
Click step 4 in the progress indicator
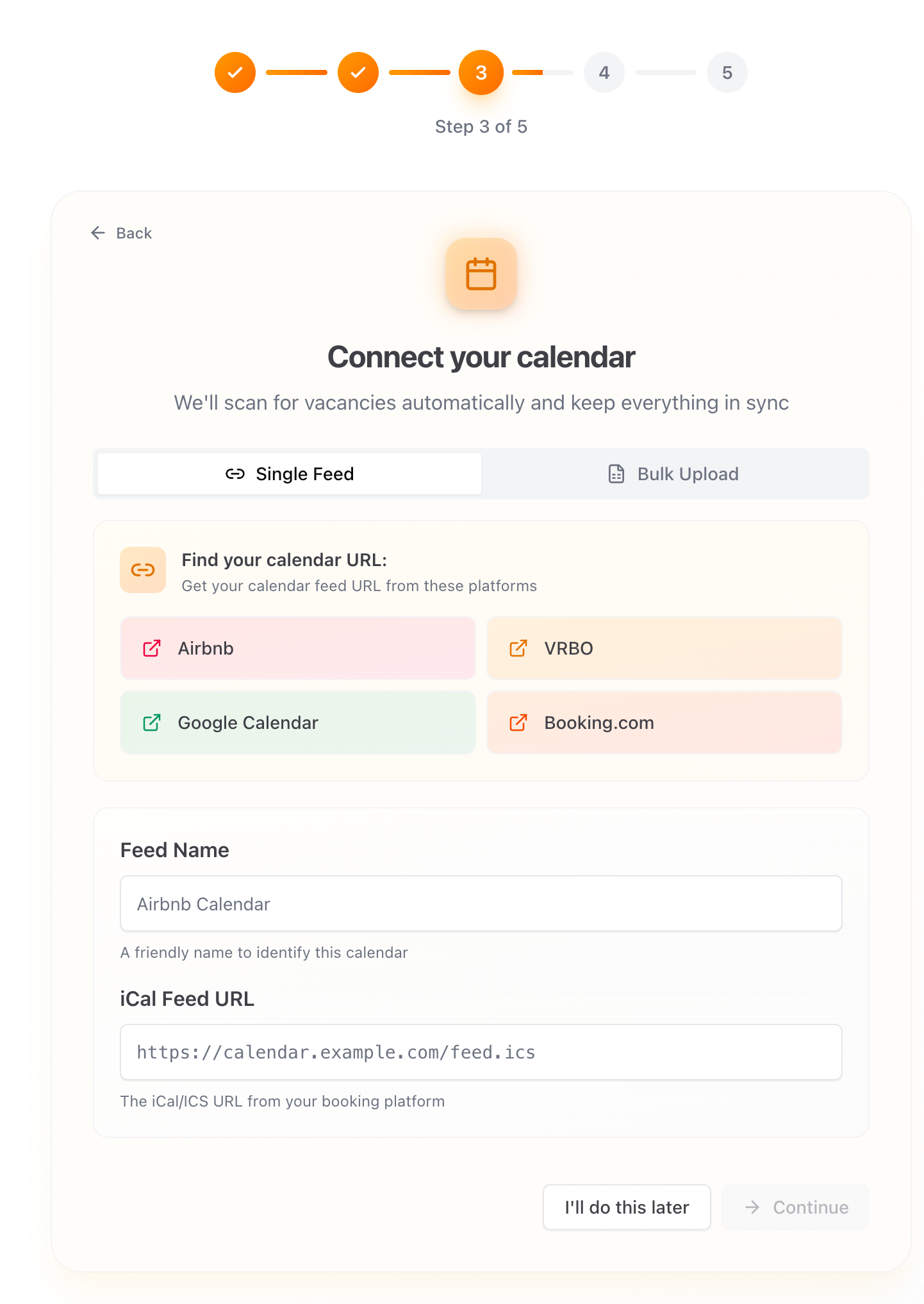604,72
